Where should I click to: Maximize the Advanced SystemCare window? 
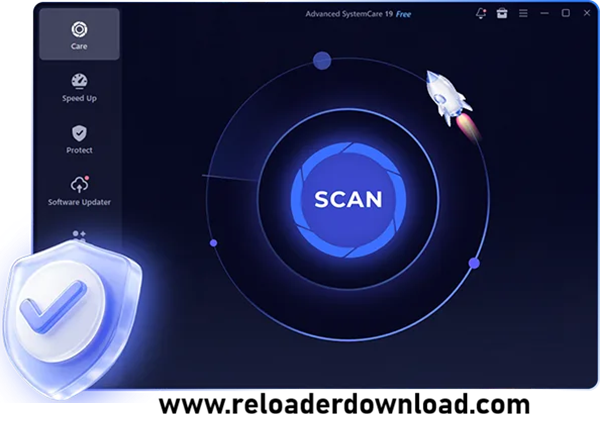(566, 13)
